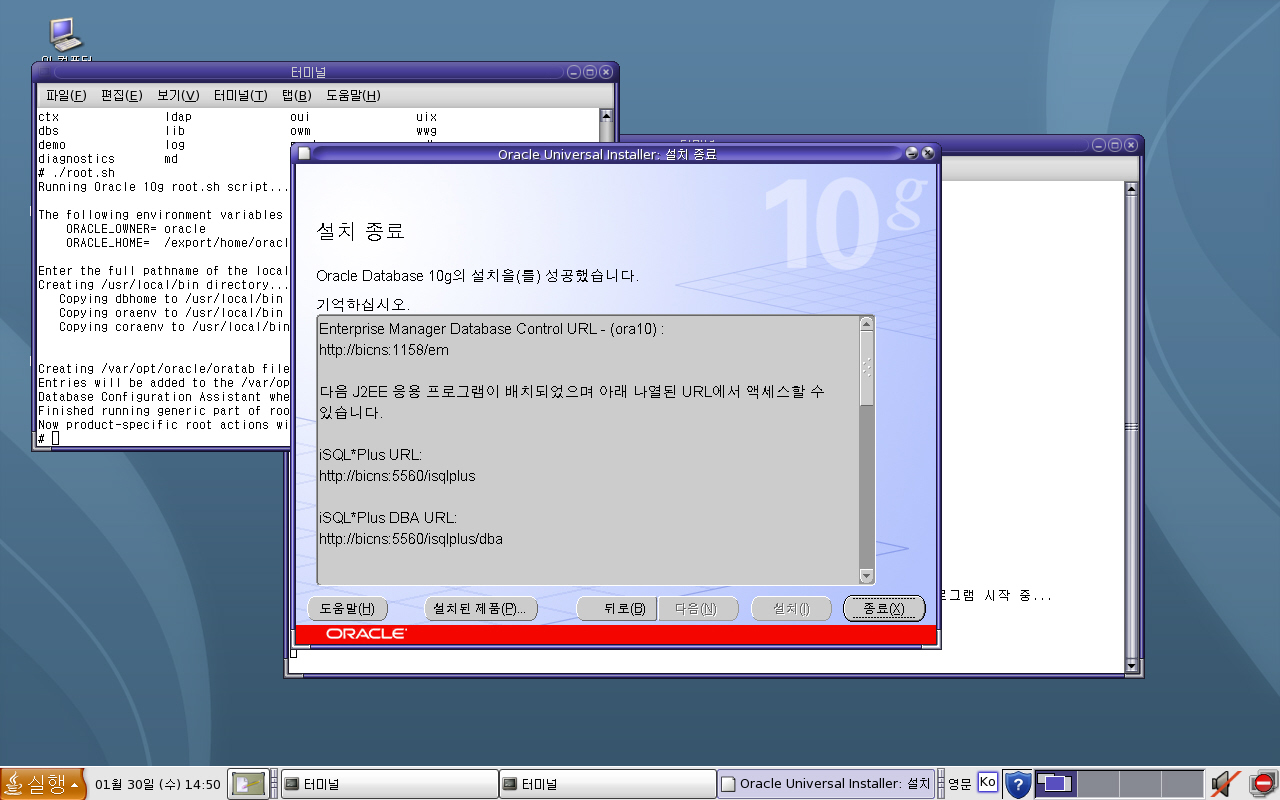This screenshot has height=800, width=1280.
Task: Select first workspace in workspace switcher
Action: (1054, 784)
